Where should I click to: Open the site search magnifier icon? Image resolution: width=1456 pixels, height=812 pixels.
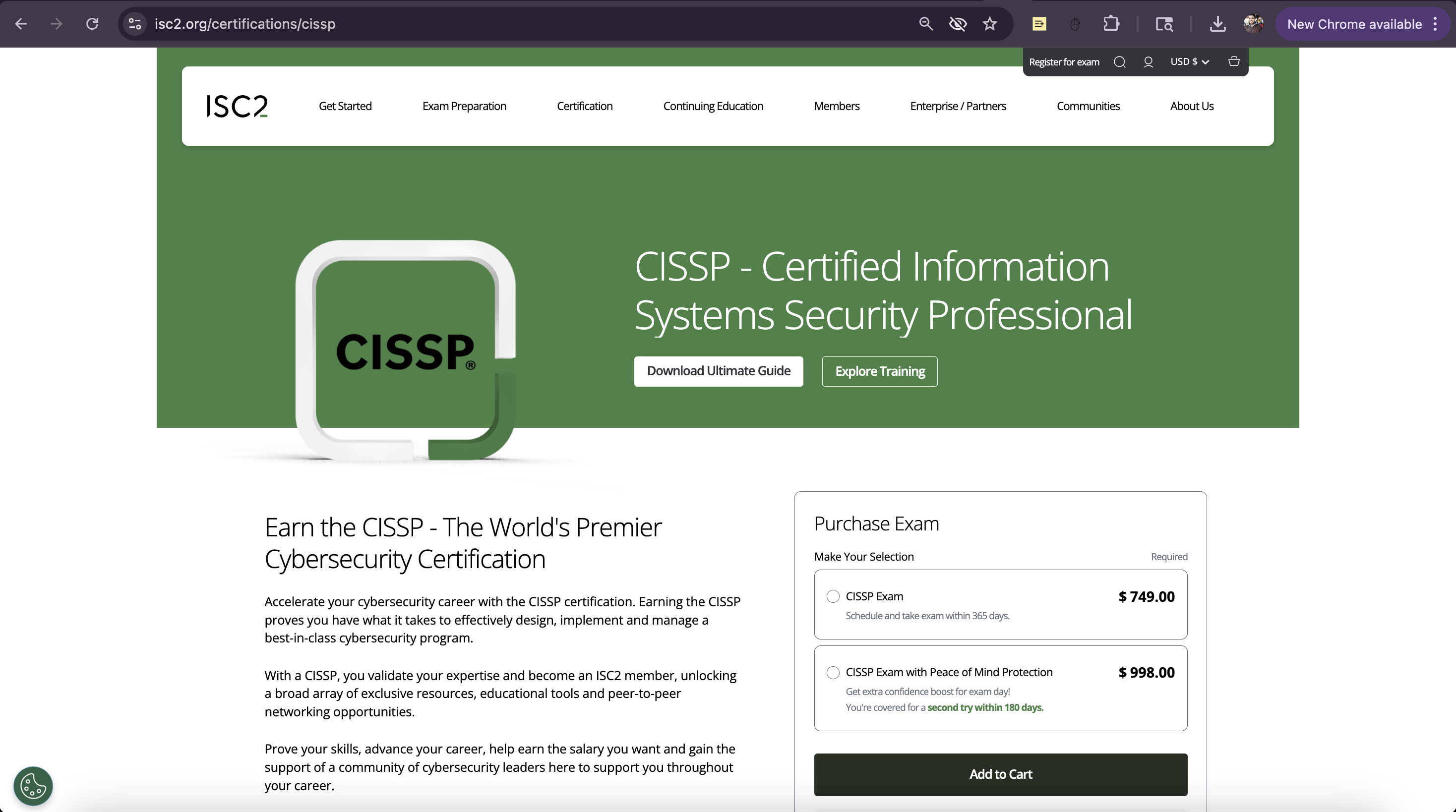coord(1120,61)
